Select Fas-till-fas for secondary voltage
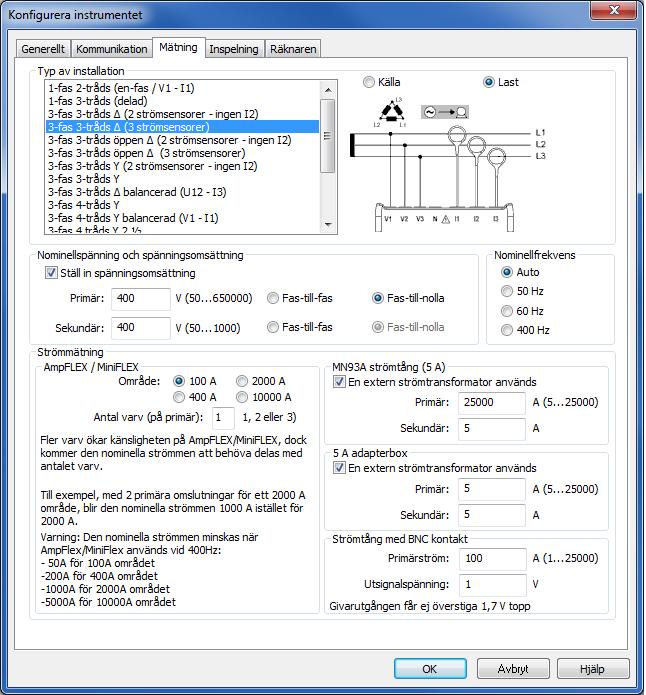The image size is (646, 695). point(273,328)
